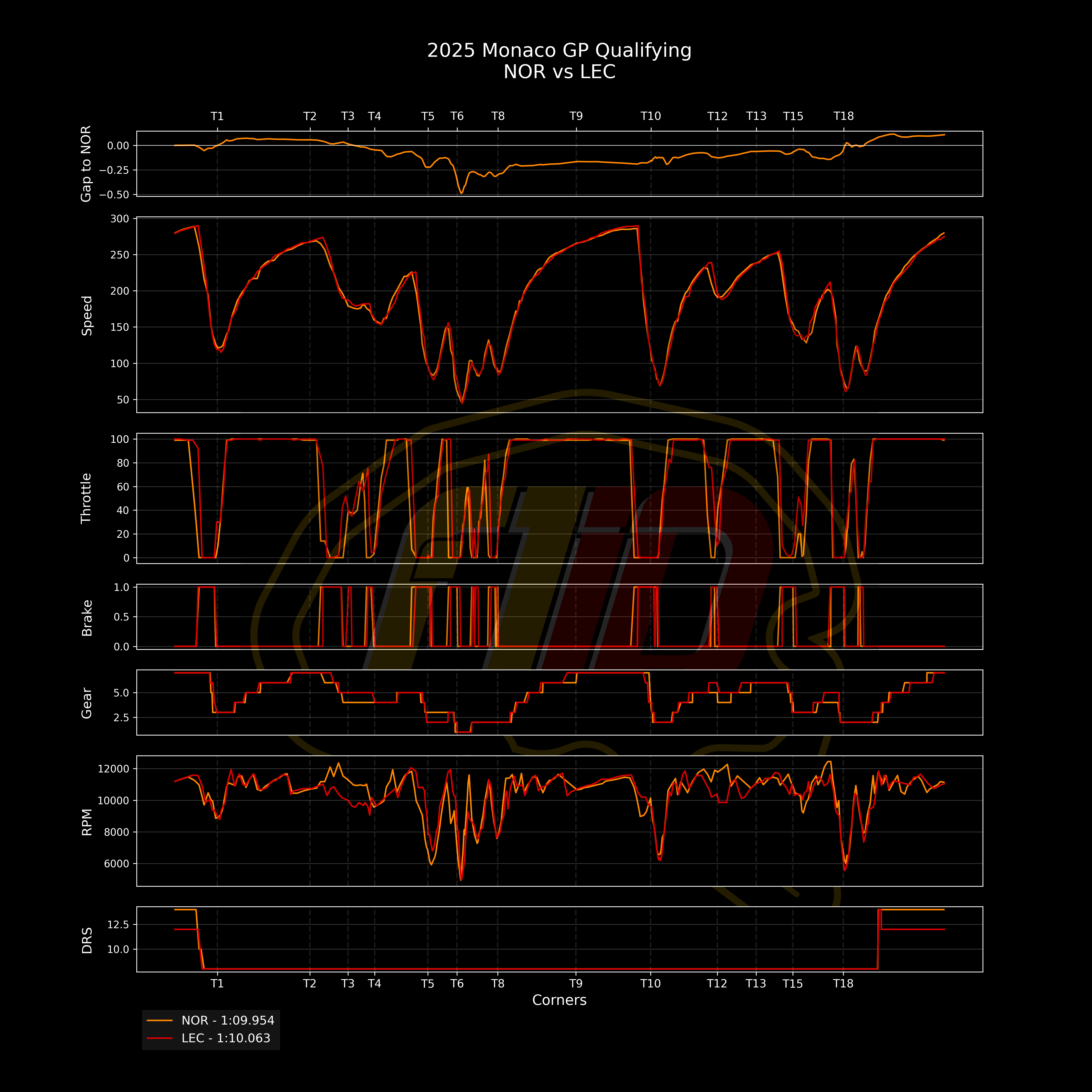Click the red LEC legend line swatch
The height and width of the screenshot is (1092, 1092).
point(159,1038)
